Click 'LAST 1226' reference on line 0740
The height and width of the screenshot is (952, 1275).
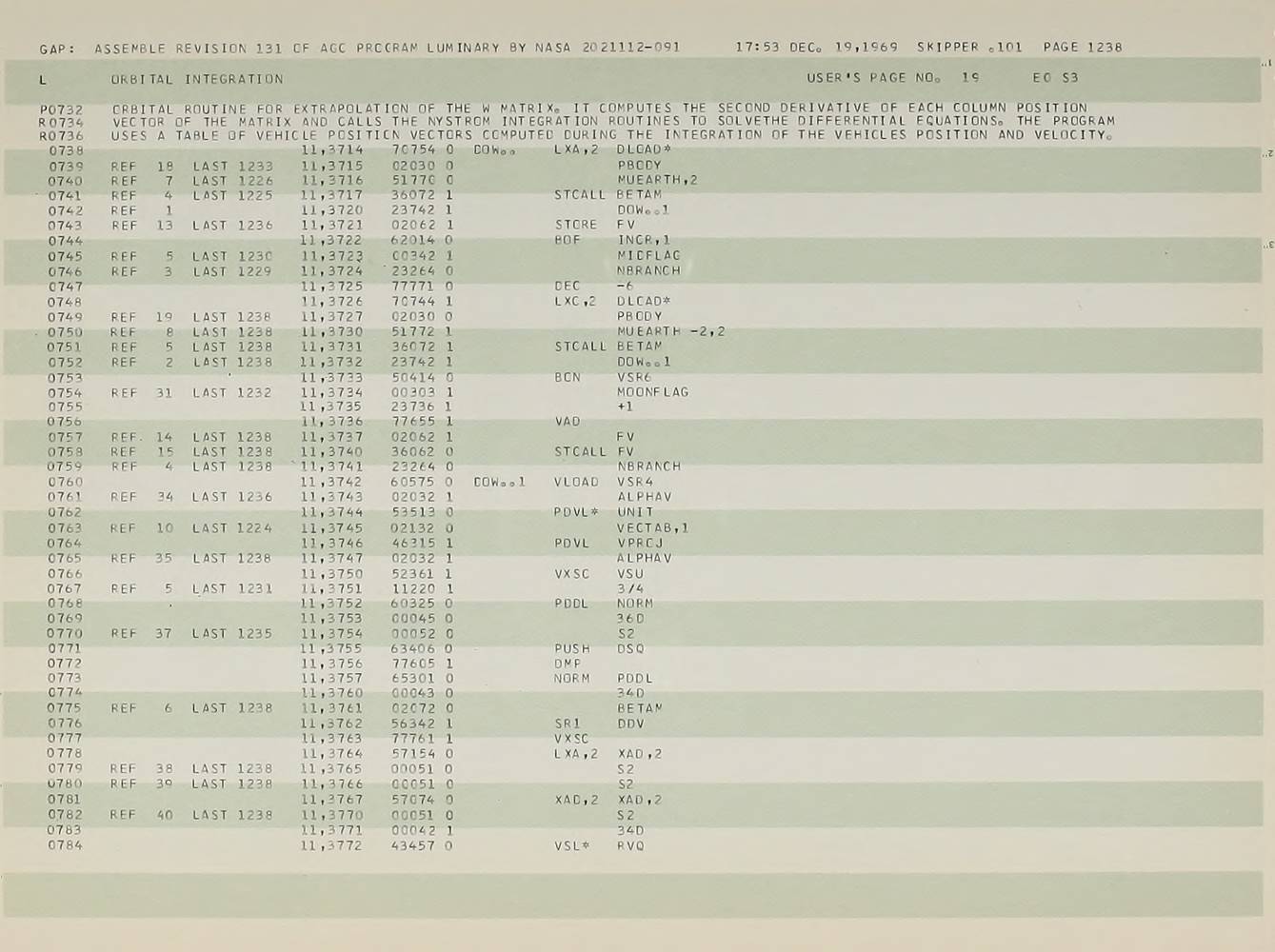click(232, 181)
